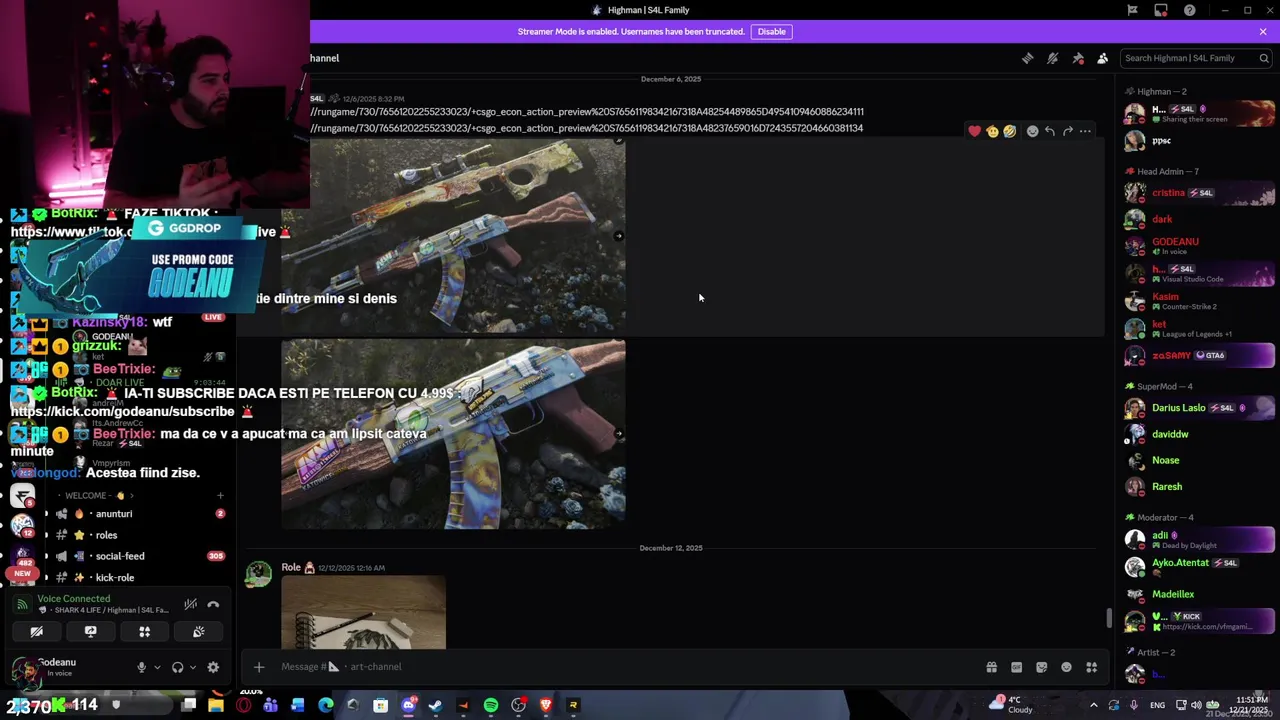1280x720 pixels.
Task: Toggle the member list icon
Action: click(1102, 58)
